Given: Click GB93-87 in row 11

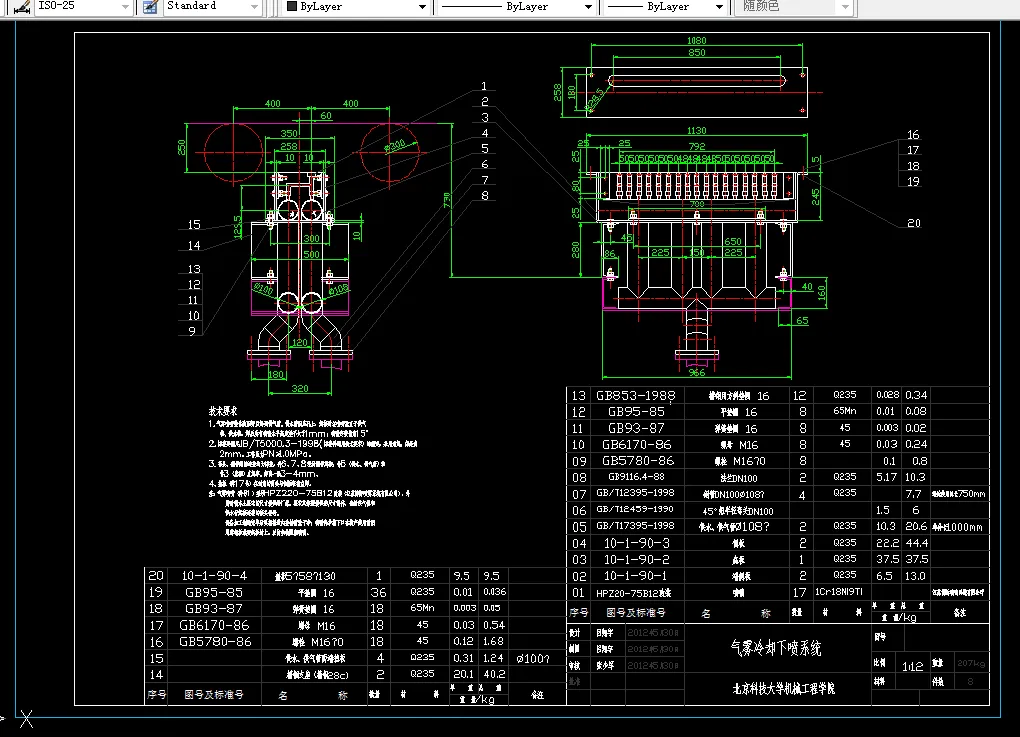Looking at the screenshot, I should pyautogui.click(x=636, y=428).
